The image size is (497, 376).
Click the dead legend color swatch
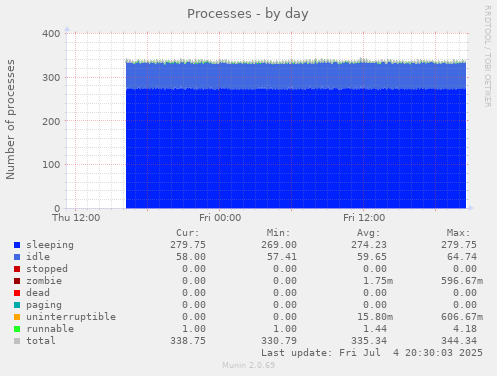coord(17,293)
